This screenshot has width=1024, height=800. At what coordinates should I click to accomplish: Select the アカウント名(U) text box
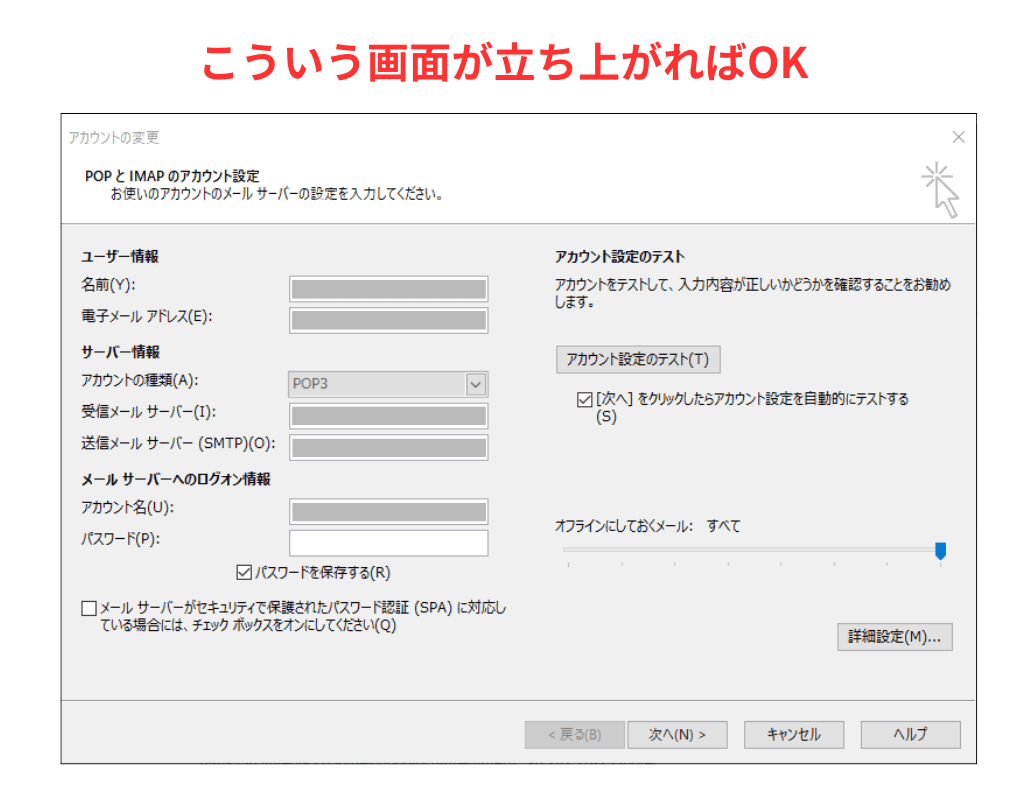pos(388,512)
